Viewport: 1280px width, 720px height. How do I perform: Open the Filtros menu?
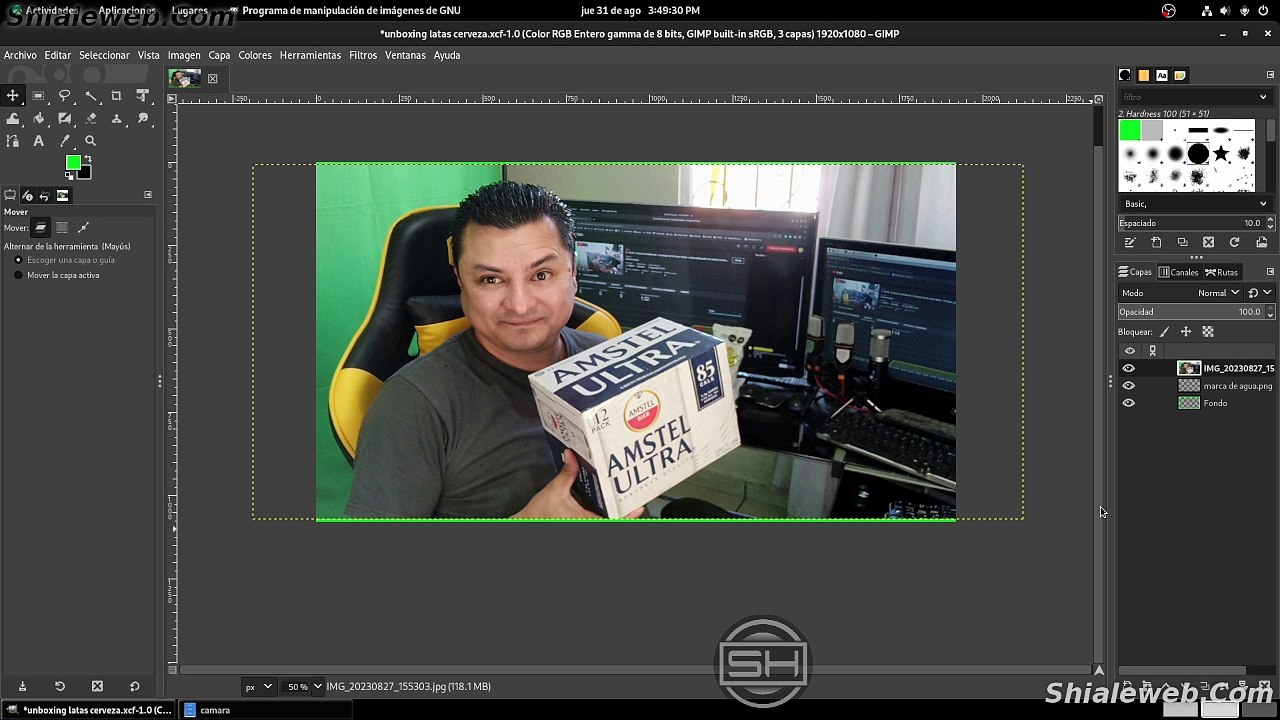(363, 55)
